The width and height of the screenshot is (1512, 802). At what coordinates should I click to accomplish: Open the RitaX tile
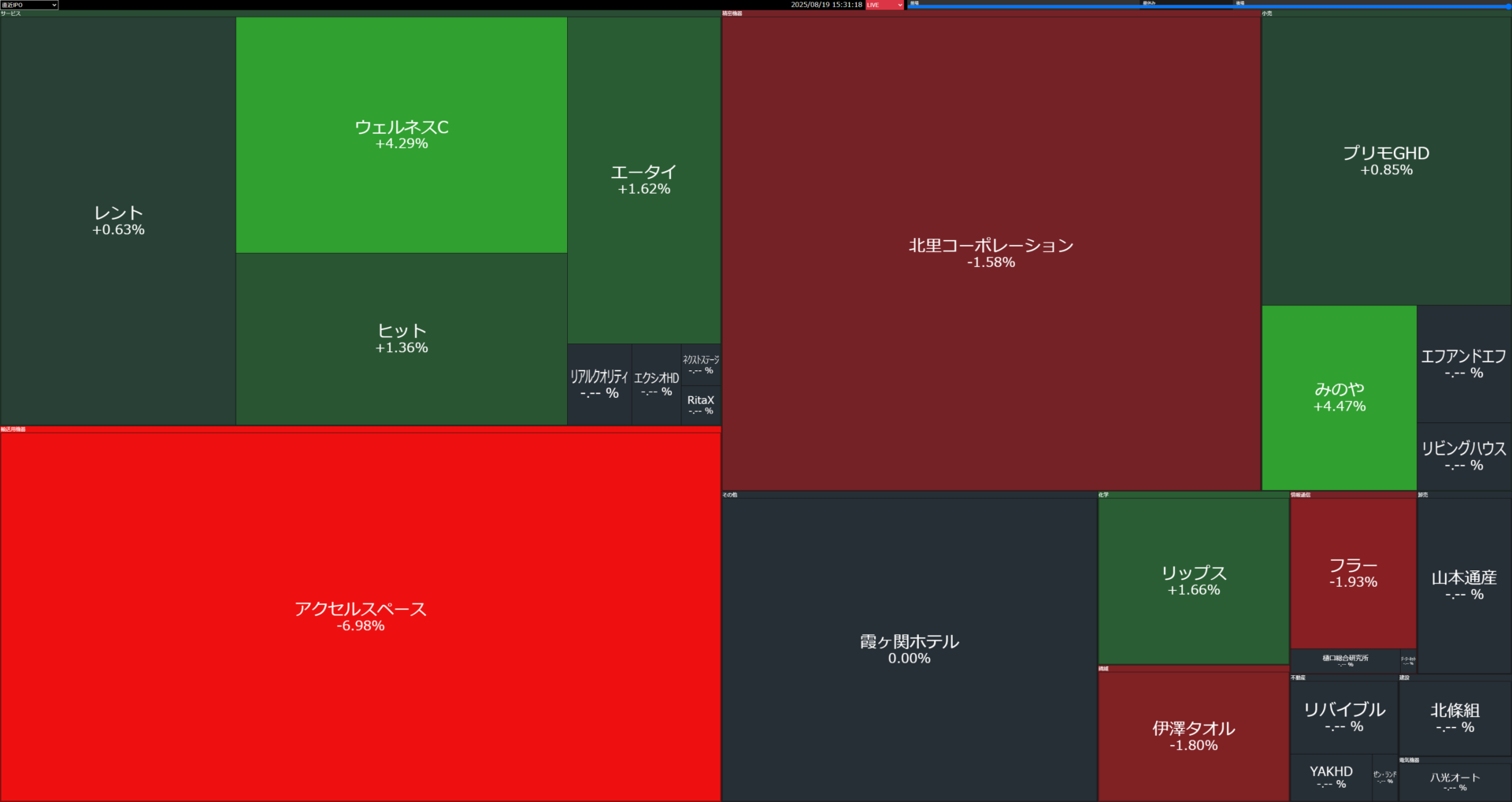point(701,405)
